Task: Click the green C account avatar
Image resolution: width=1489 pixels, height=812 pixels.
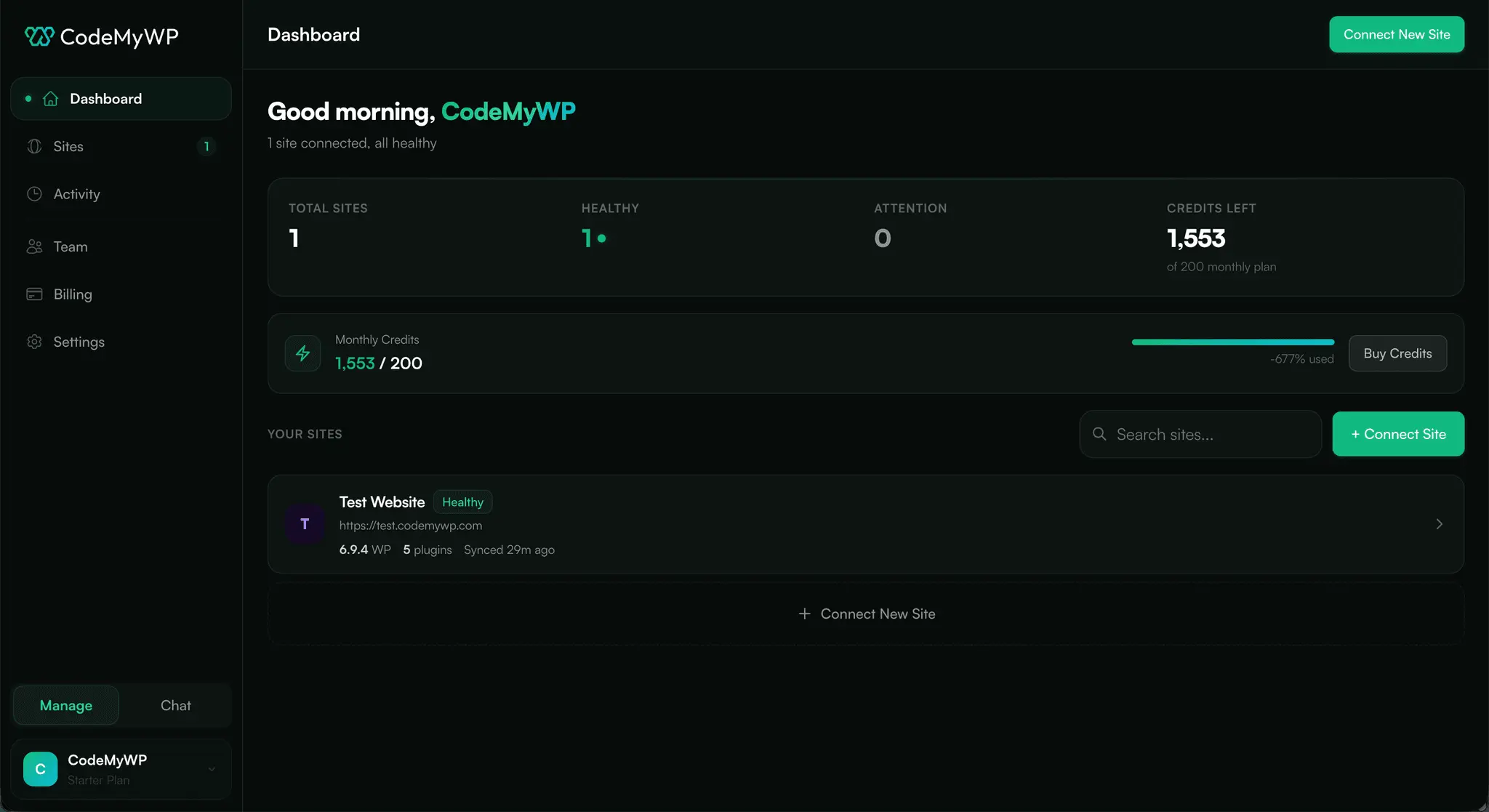Action: tap(41, 769)
